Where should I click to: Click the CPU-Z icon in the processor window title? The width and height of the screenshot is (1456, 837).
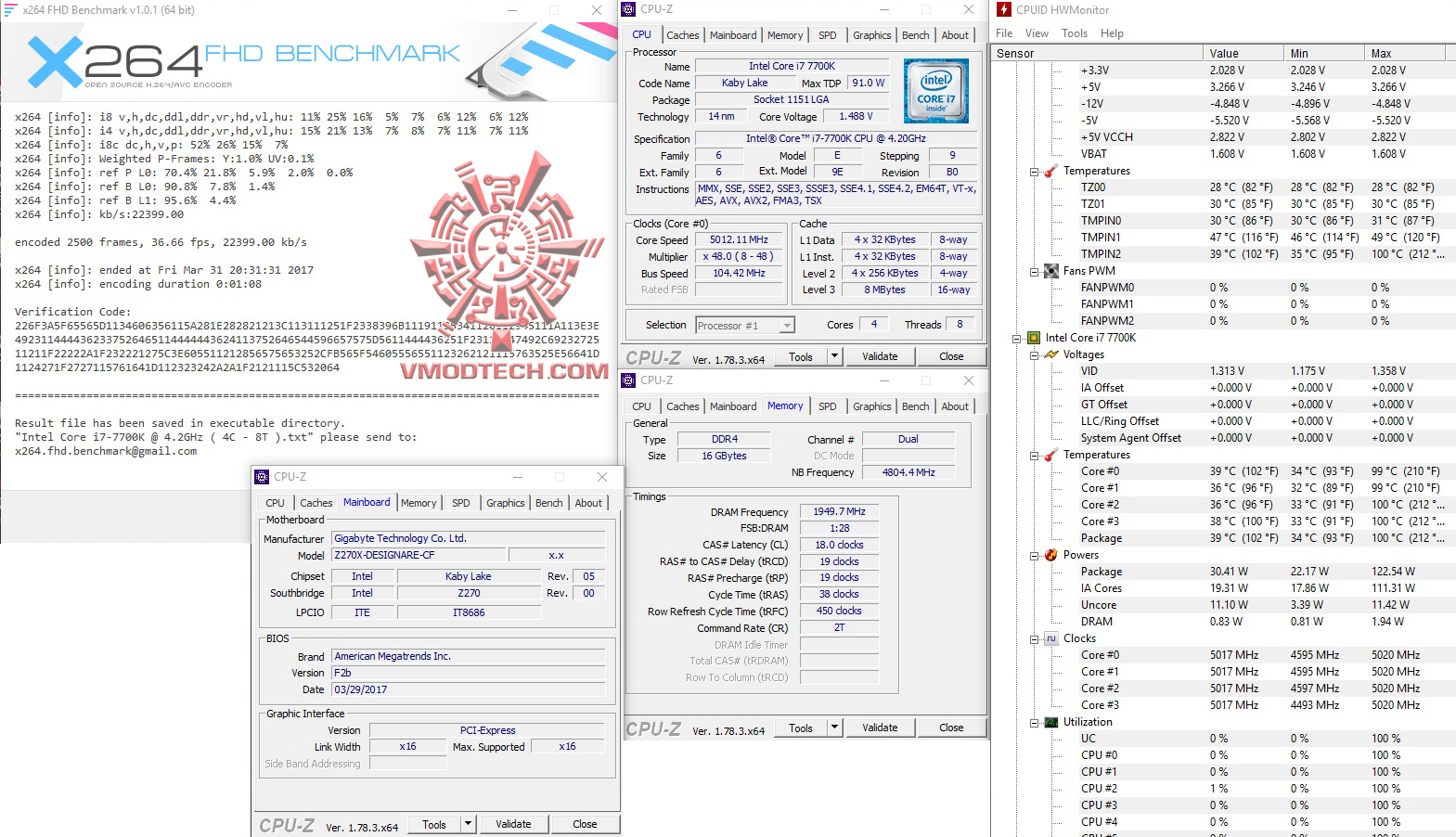coord(628,9)
